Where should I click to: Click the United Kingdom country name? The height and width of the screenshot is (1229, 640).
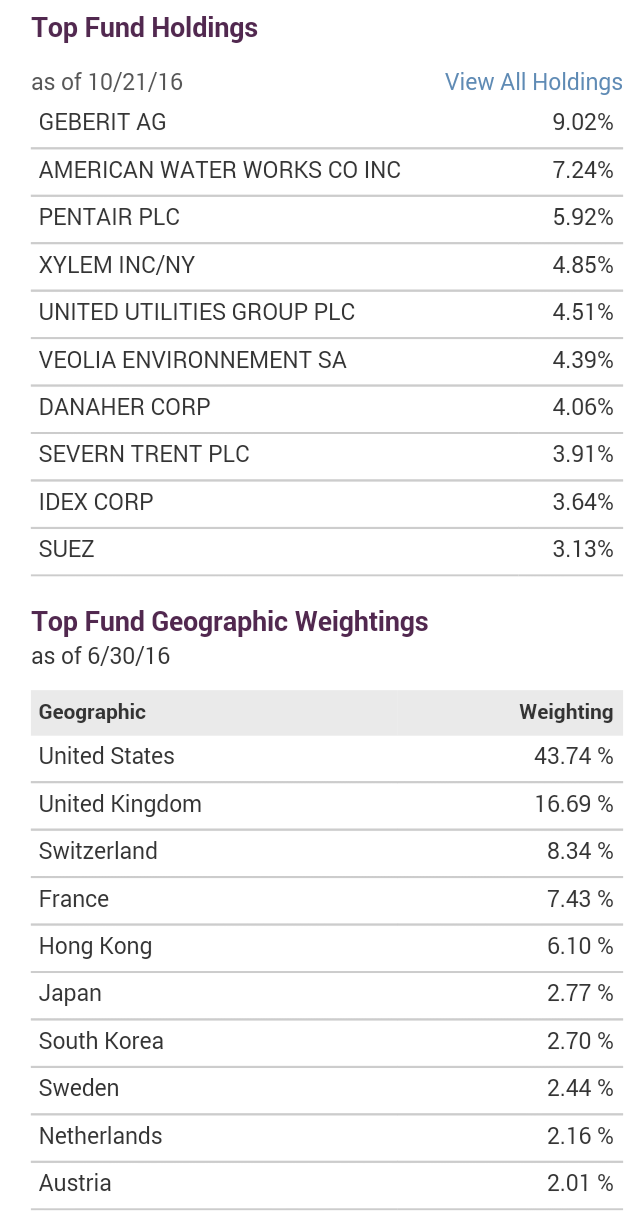[120, 804]
